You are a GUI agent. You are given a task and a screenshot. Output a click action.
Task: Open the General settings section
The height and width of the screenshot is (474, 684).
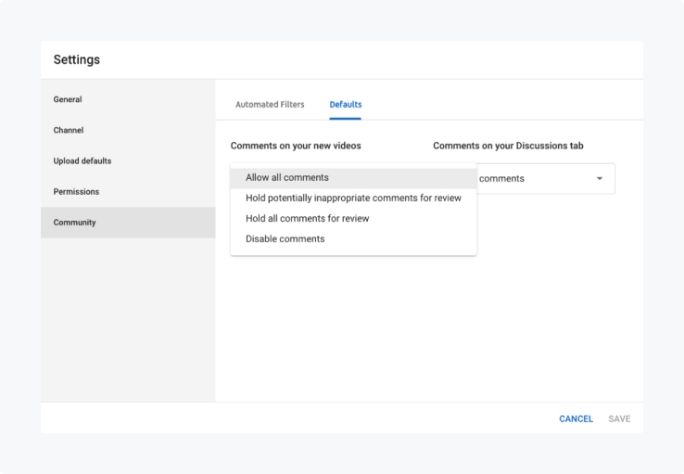pyautogui.click(x=68, y=99)
